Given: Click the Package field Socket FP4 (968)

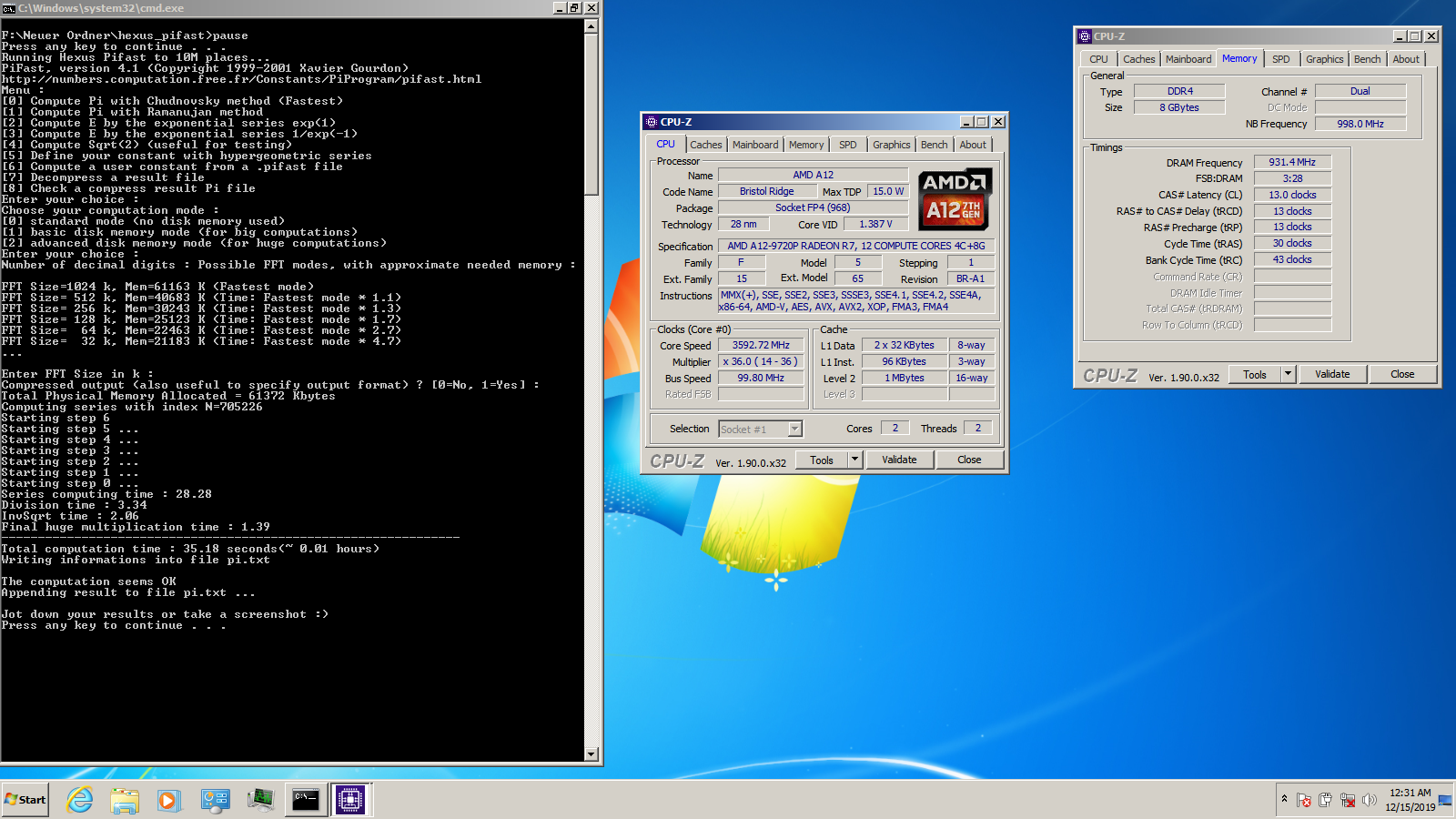Looking at the screenshot, I should pyautogui.click(x=813, y=207).
